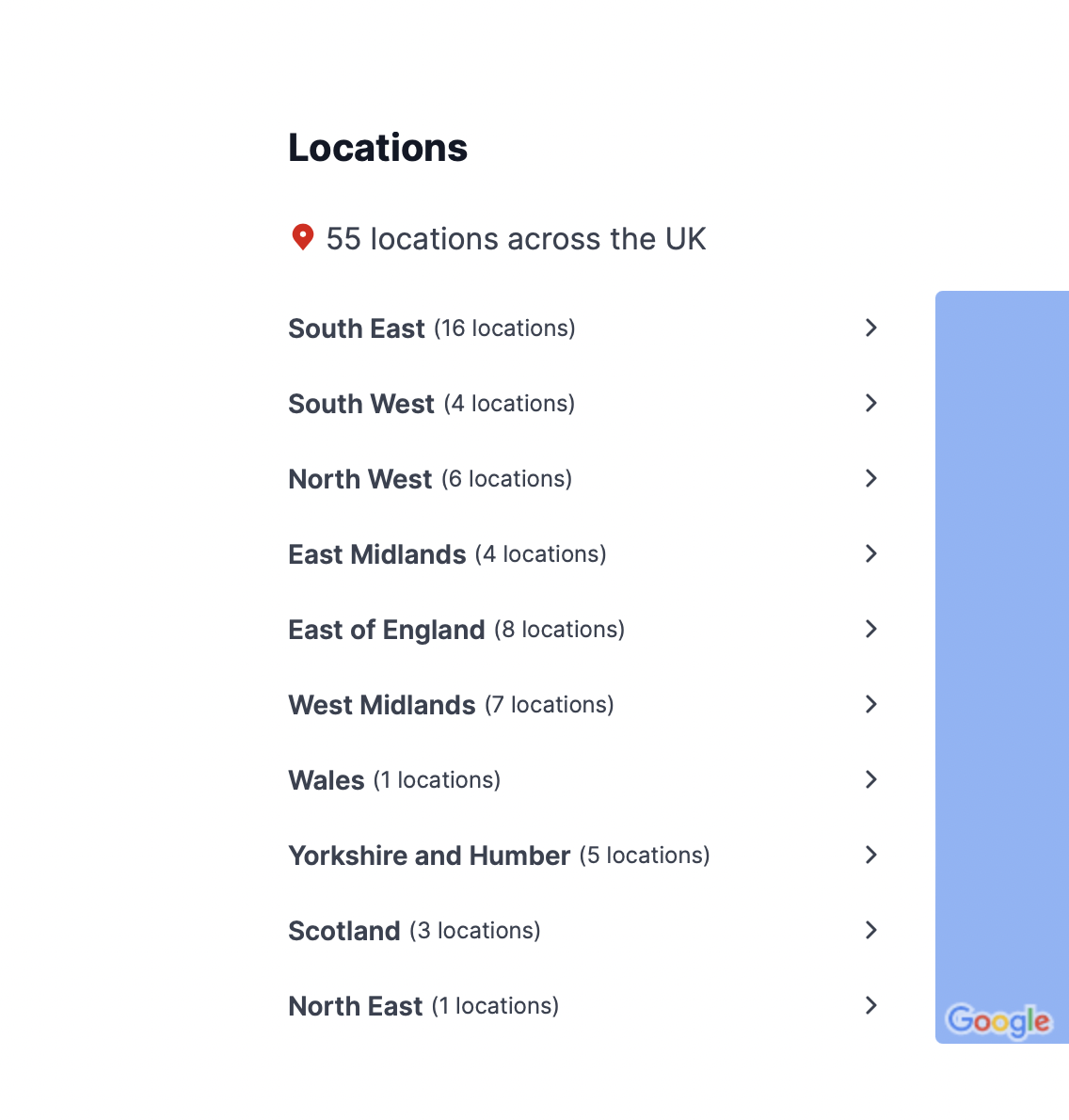The width and height of the screenshot is (1069, 1120).
Task: Select the South West region label
Action: pos(361,404)
